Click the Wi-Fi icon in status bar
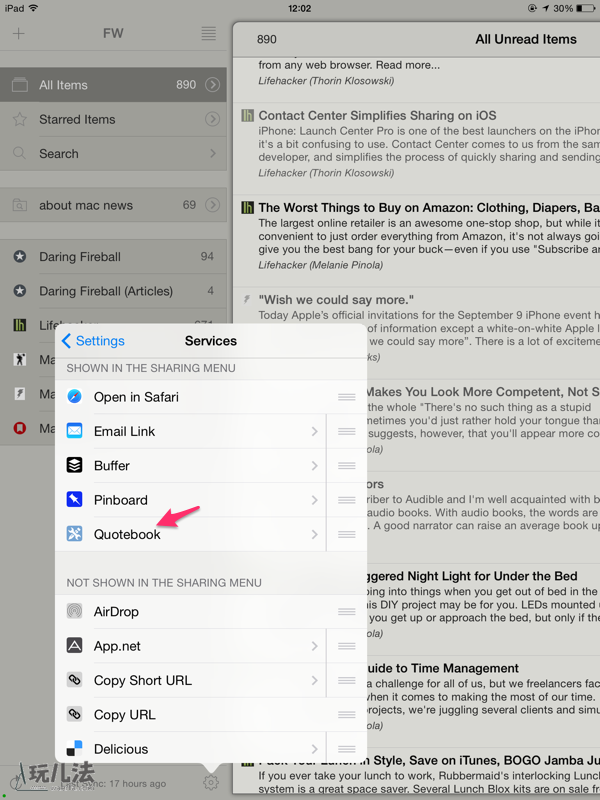600x800 pixels. pos(33,8)
